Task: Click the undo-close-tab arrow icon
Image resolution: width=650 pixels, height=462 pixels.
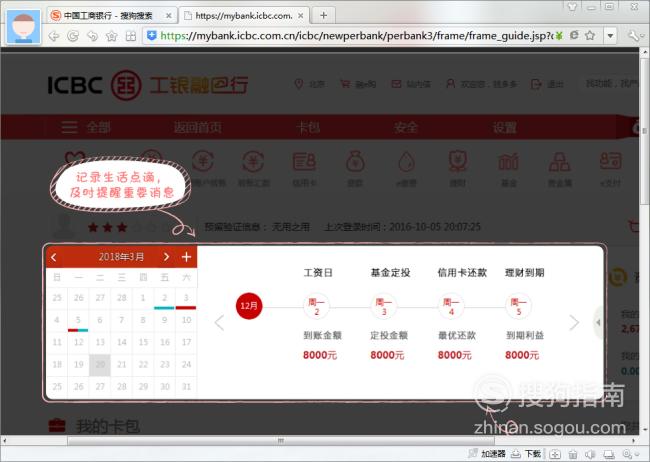Action: tap(92, 36)
